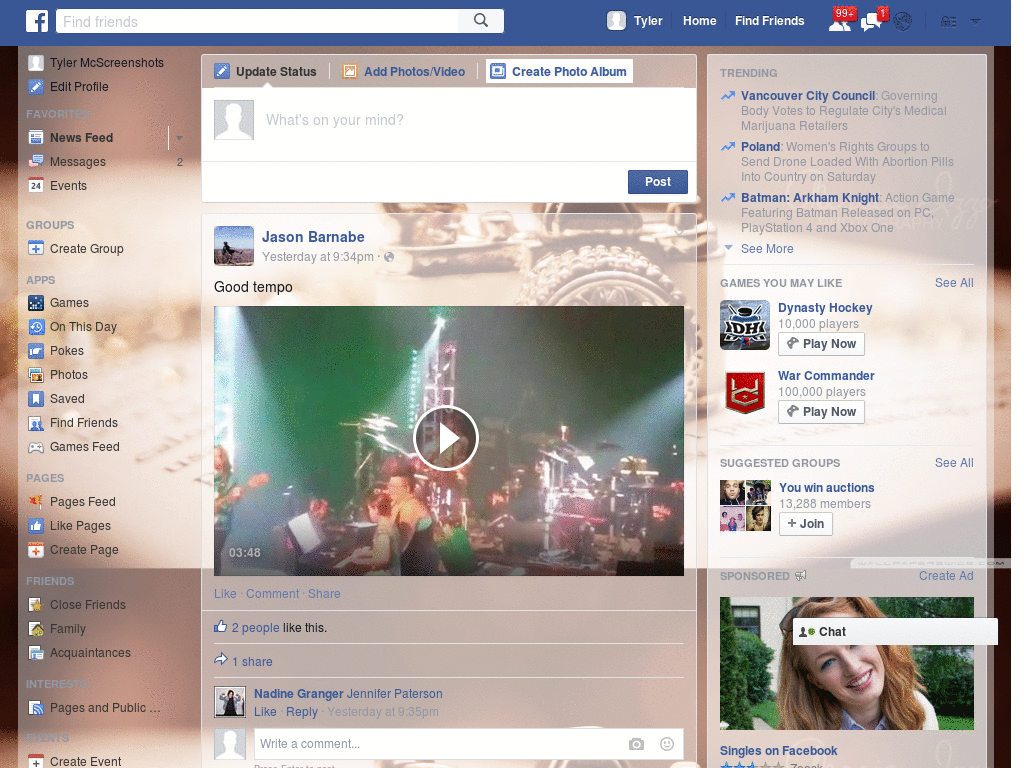The width and height of the screenshot is (1024, 768).
Task: Go to Home in the top bar
Action: pyautogui.click(x=699, y=21)
